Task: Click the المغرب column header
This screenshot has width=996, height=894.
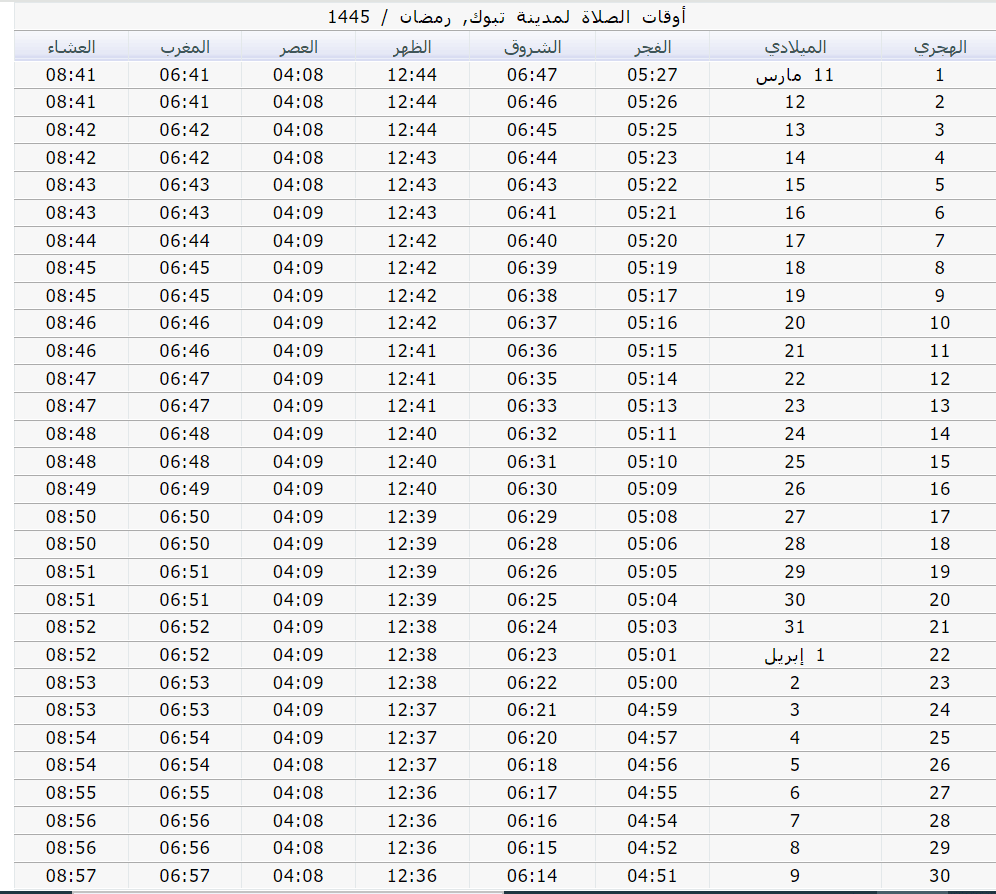Action: click(x=184, y=47)
